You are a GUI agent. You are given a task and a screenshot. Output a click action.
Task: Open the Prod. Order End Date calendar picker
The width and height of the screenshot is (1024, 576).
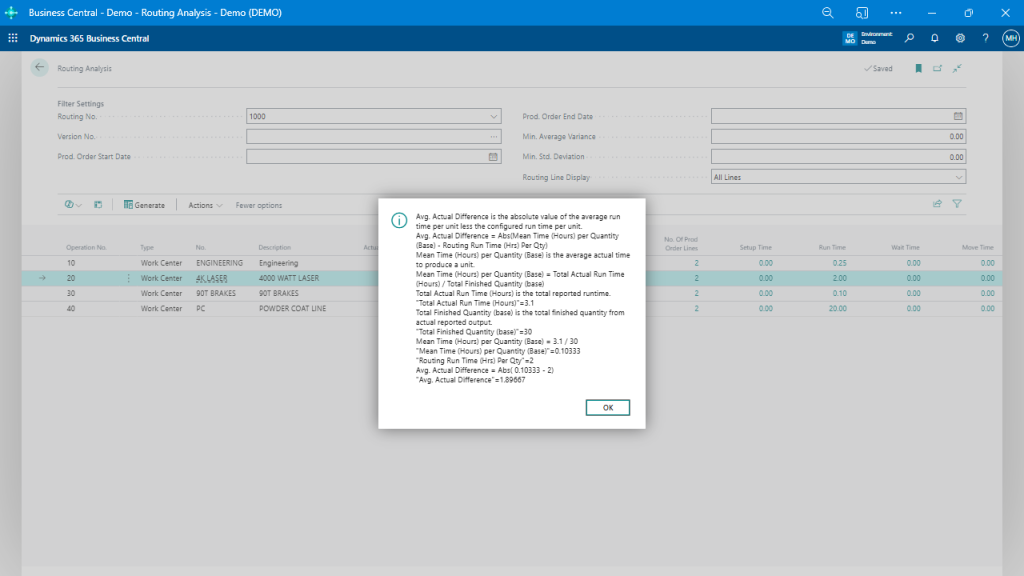coord(956,116)
